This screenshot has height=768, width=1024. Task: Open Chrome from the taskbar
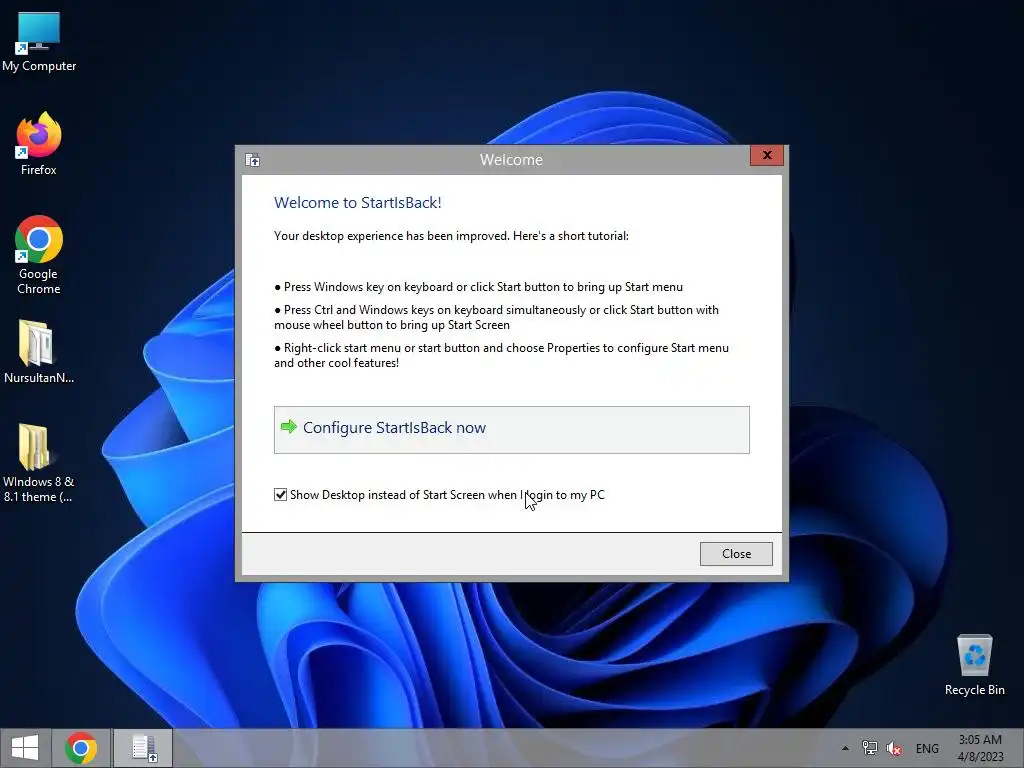pos(81,748)
